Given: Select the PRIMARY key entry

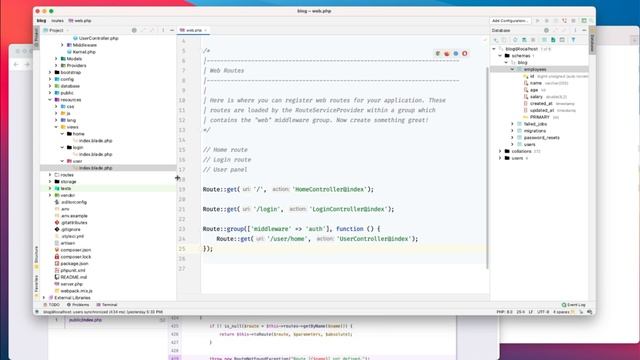Looking at the screenshot, I should (x=540, y=118).
